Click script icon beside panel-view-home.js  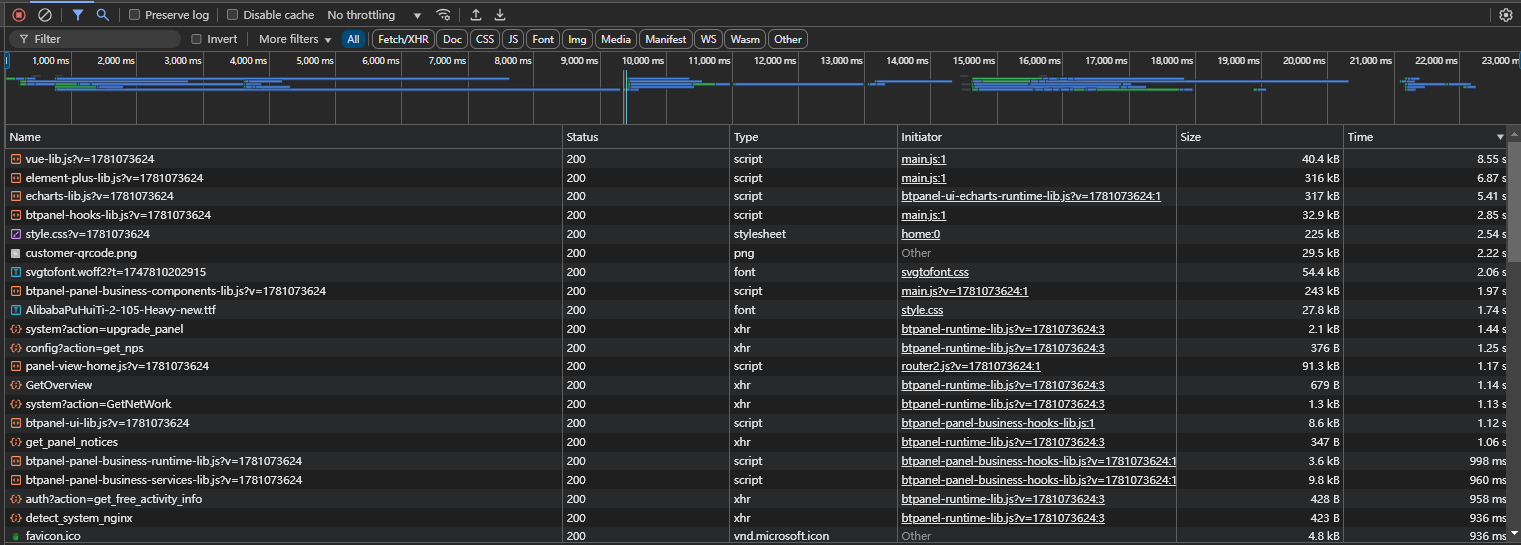point(16,366)
